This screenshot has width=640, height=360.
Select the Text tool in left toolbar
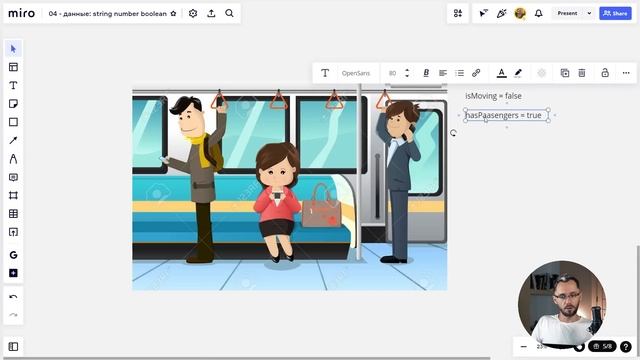pos(13,85)
